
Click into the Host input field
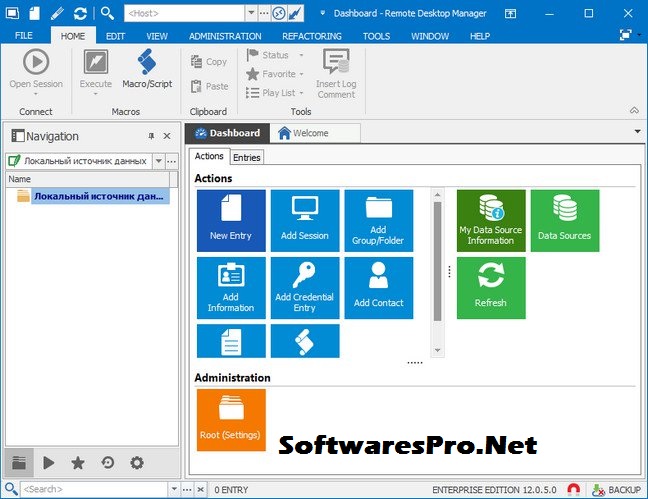coord(184,13)
